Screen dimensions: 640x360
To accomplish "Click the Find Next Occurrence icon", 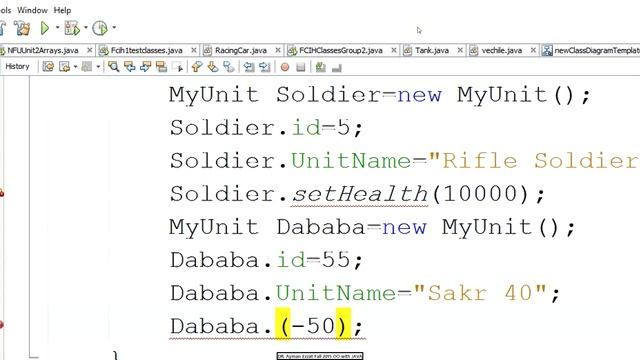I will tap(146, 67).
